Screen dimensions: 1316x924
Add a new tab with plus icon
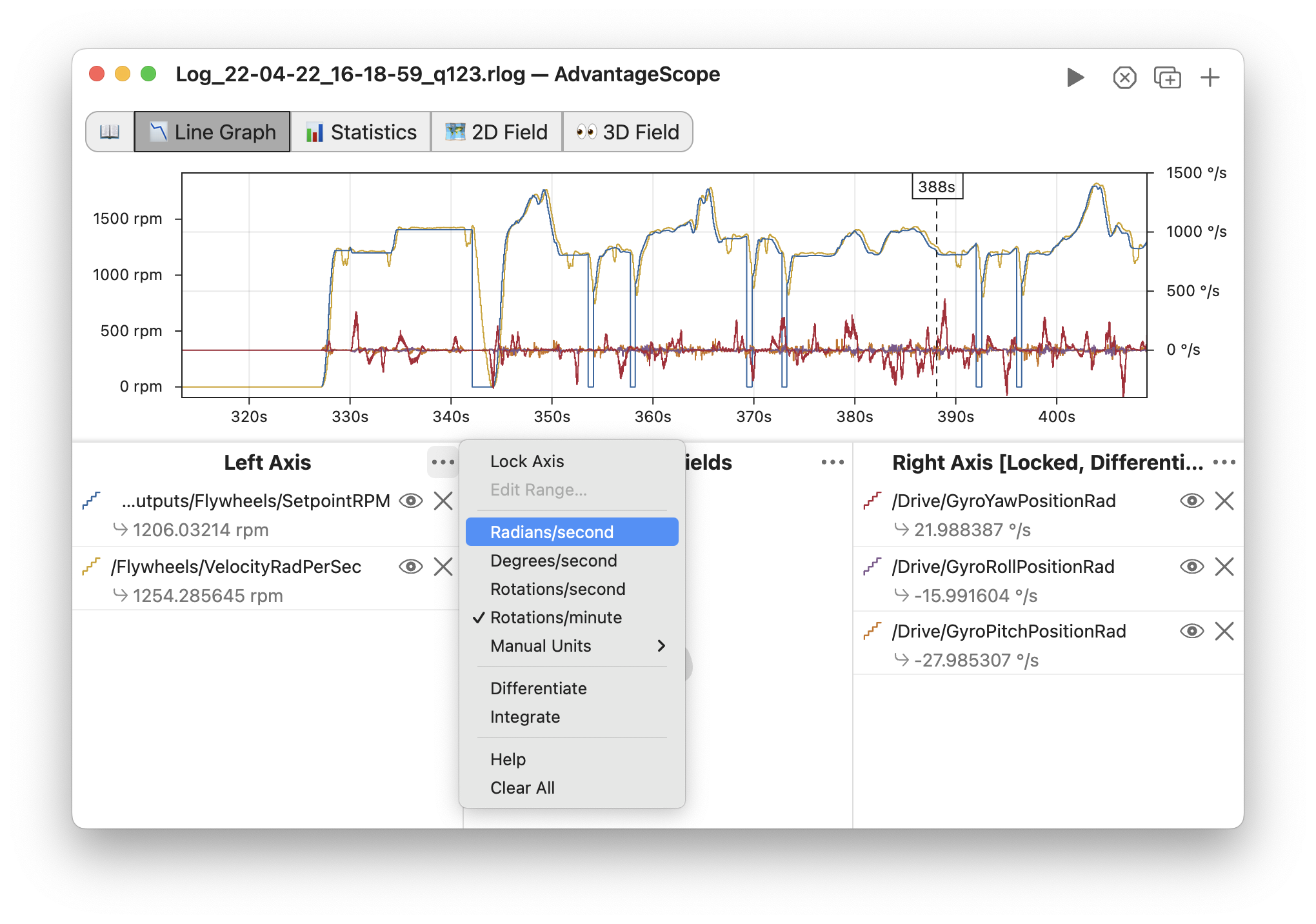click(x=1210, y=77)
